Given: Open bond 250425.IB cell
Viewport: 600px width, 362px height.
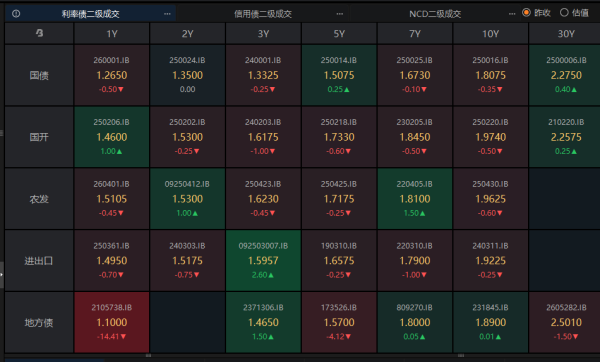Looking at the screenshot, I should tap(339, 199).
